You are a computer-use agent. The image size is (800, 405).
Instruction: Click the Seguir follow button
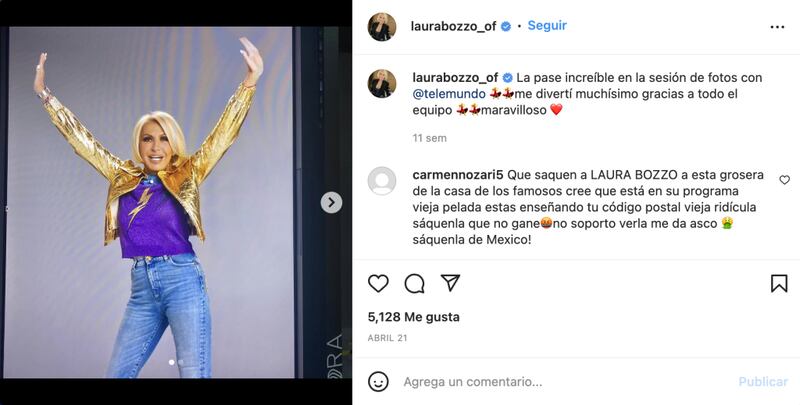pyautogui.click(x=547, y=26)
